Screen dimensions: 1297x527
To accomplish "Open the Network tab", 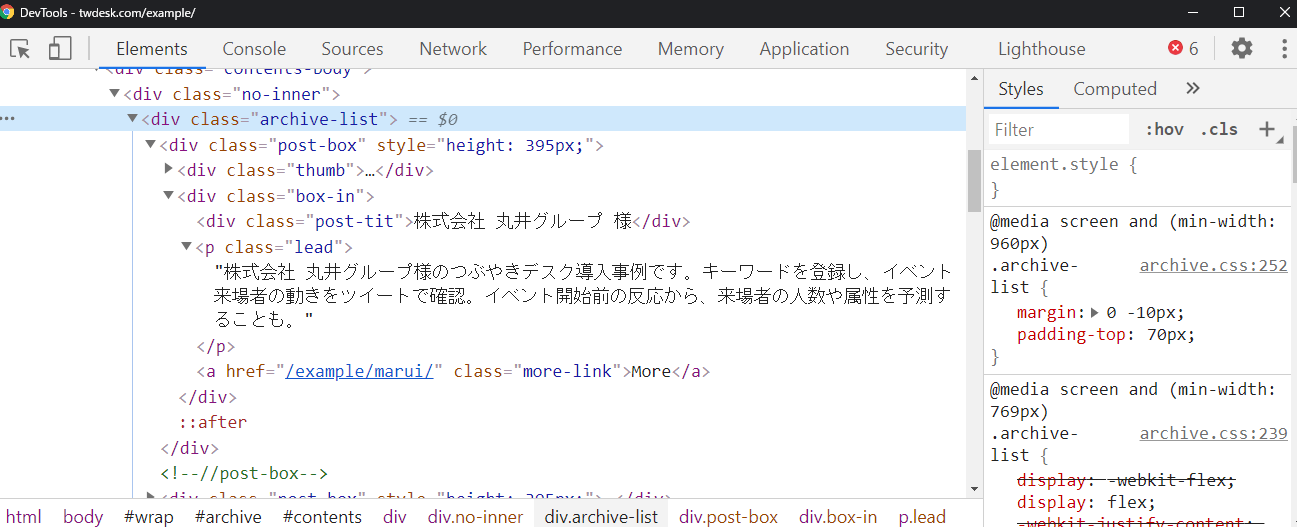I will [x=453, y=48].
